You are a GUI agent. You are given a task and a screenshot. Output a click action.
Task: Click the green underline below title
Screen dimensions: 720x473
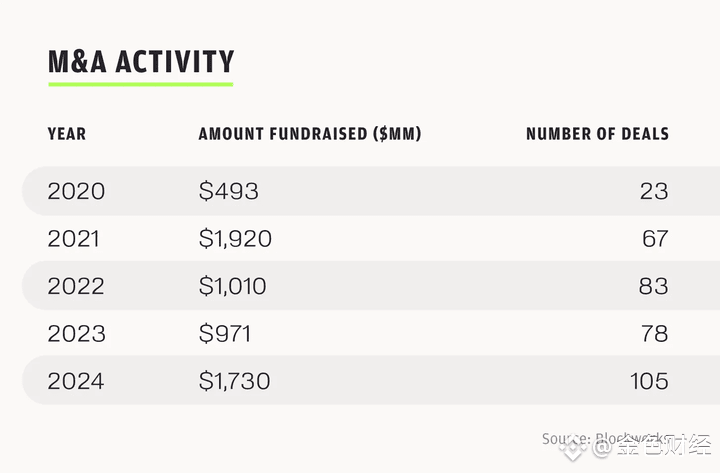[x=141, y=84]
